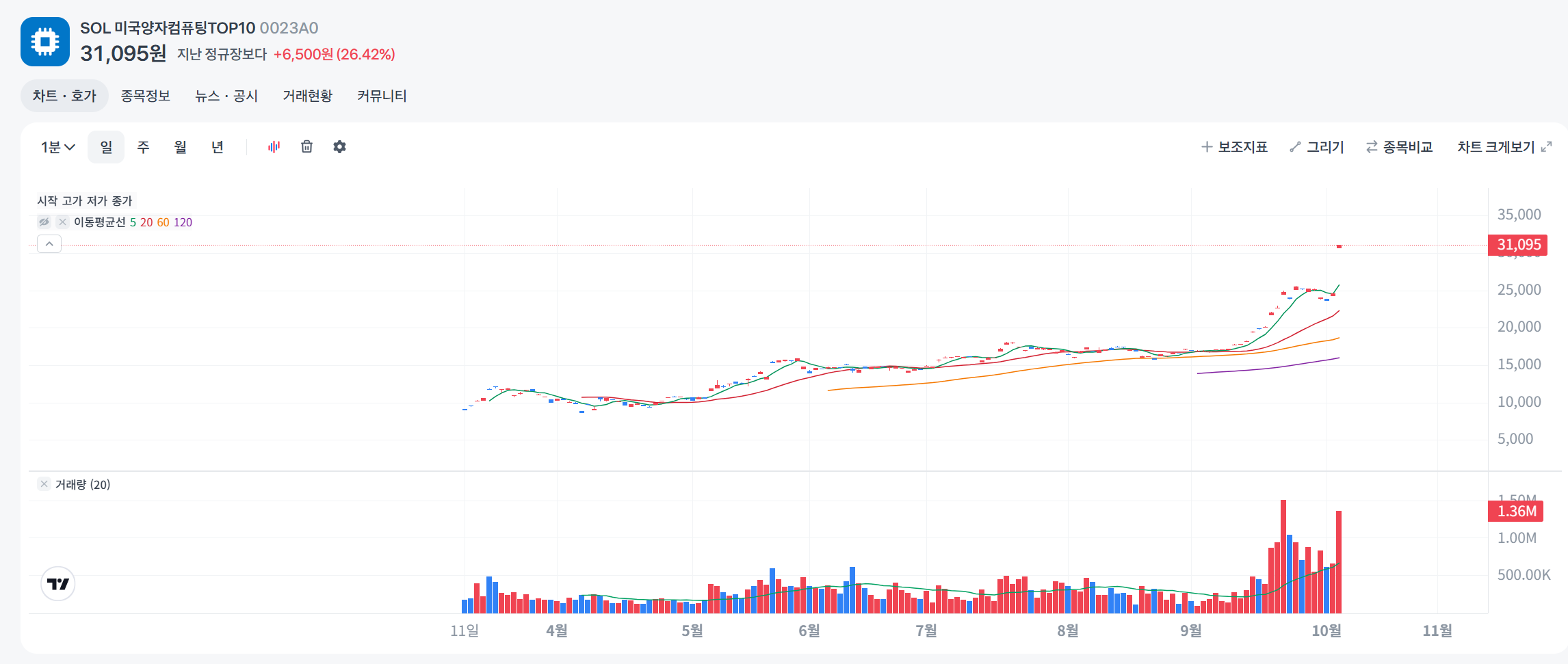
Task: Click + 보조지표 add indicator button
Action: 1235,147
